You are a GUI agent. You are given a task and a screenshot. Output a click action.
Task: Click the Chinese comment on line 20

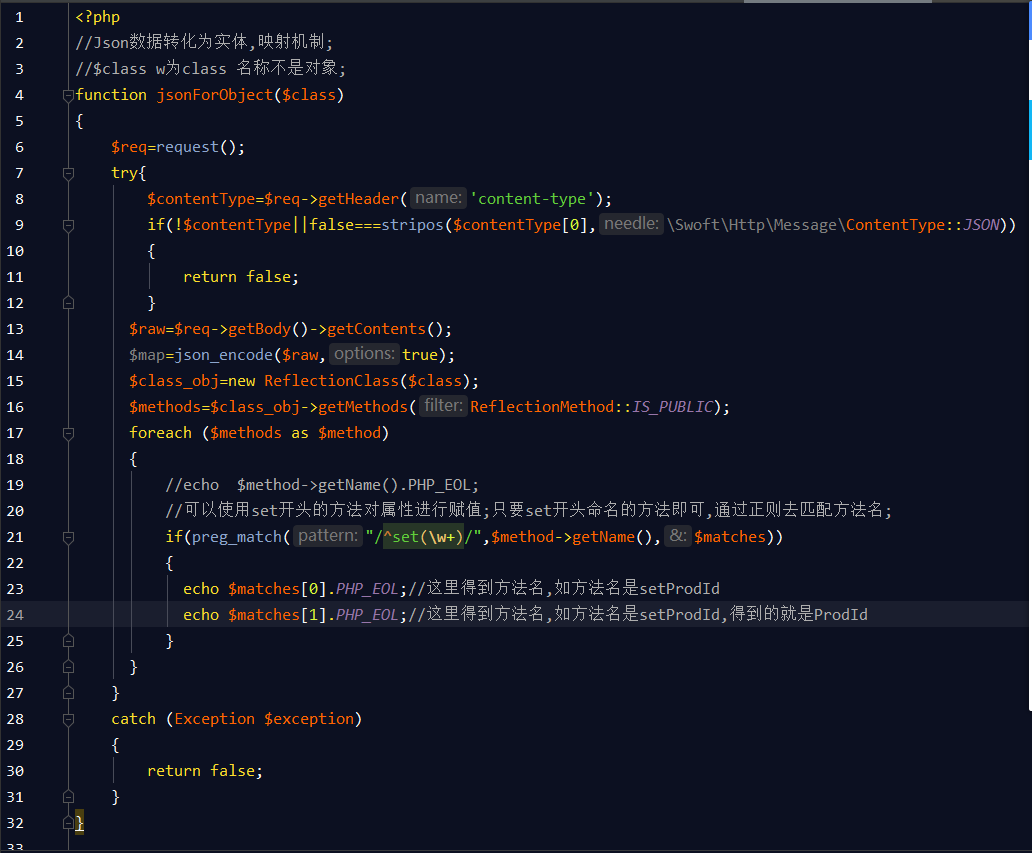529,510
